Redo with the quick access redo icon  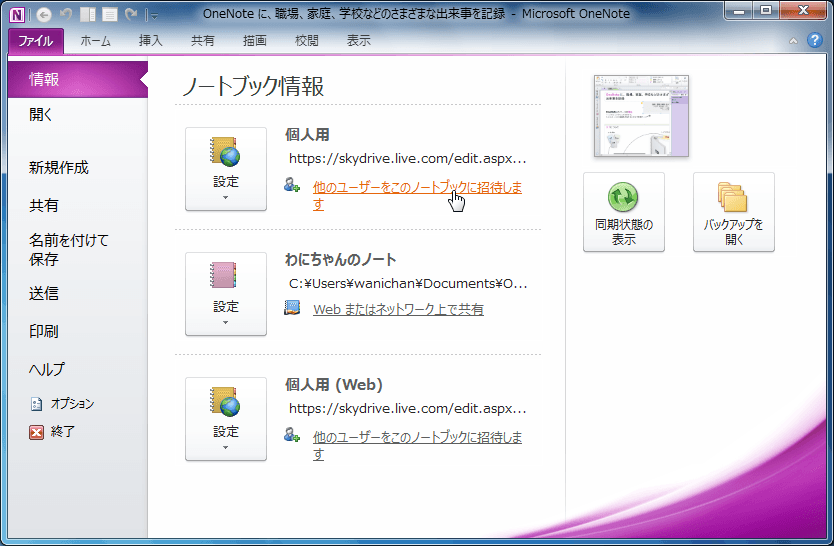click(131, 14)
